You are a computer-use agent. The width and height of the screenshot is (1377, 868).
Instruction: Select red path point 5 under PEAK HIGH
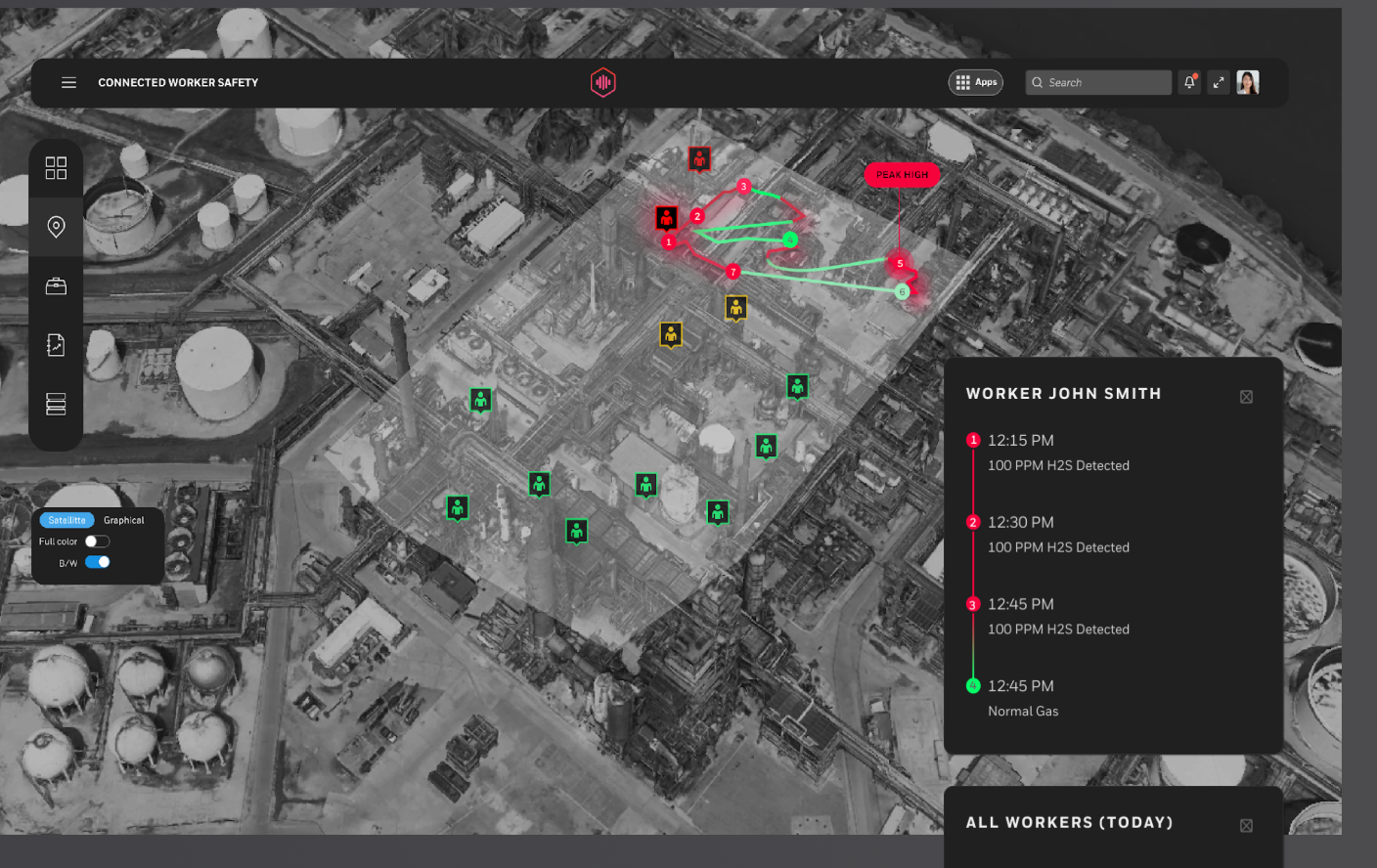pyautogui.click(x=900, y=264)
